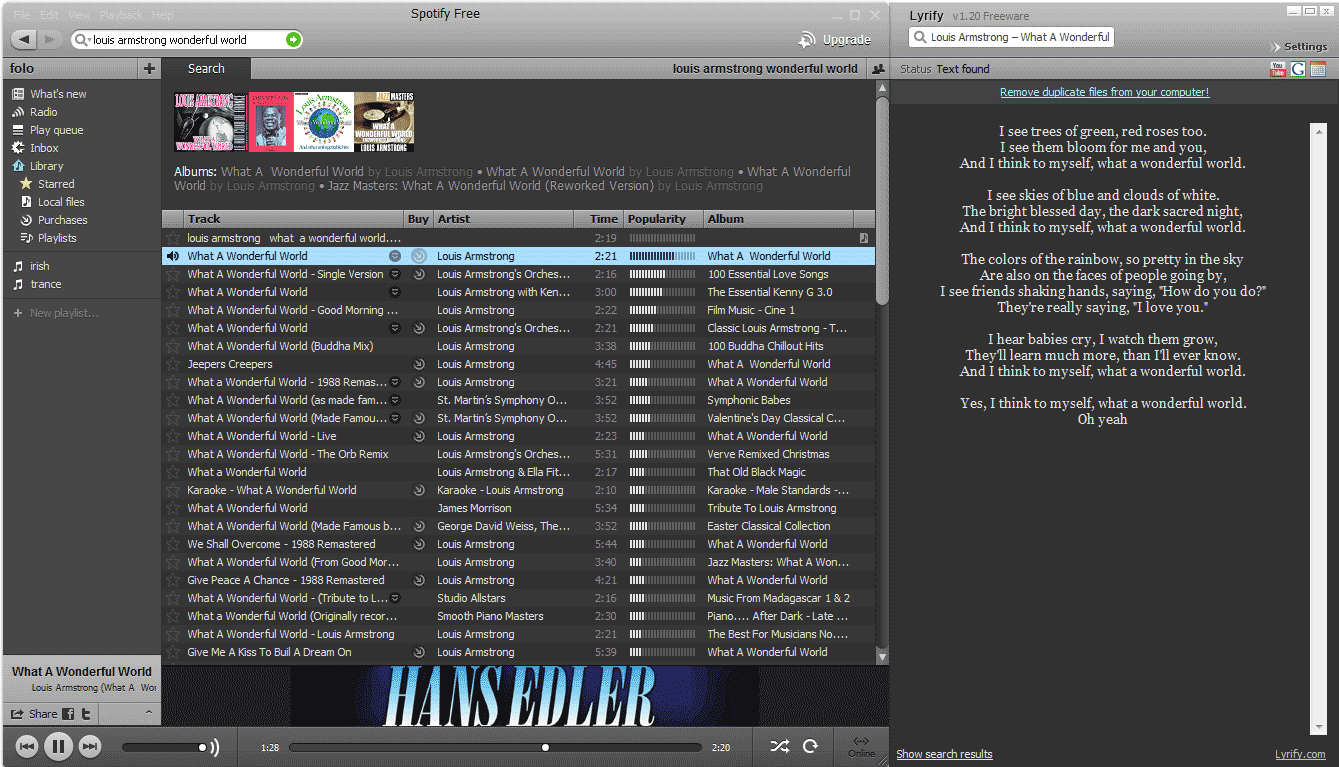The height and width of the screenshot is (767, 1339).
Task: Adjust the volume slider
Action: click(x=165, y=747)
